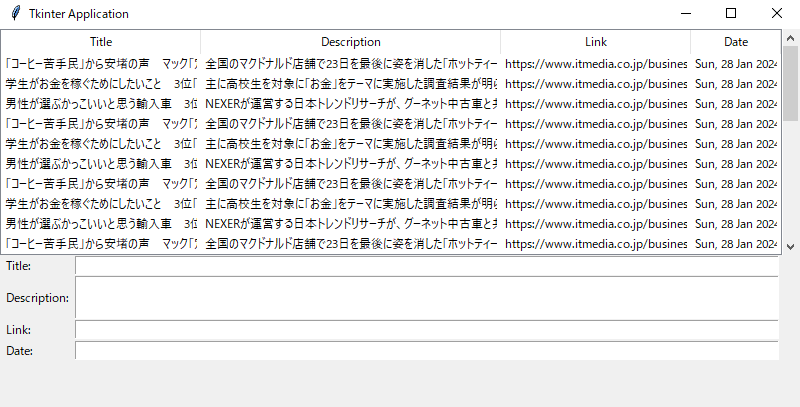The image size is (800, 407).
Task: Select the third row about 男性が選ぶ輸入車
Action: pyautogui.click(x=100, y=103)
